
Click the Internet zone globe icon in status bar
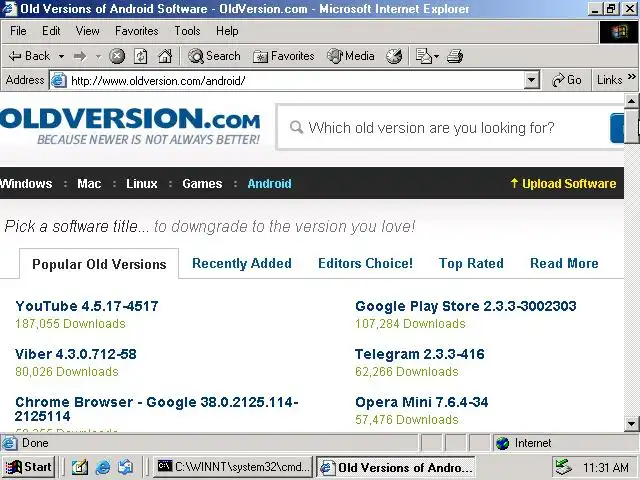[503, 443]
